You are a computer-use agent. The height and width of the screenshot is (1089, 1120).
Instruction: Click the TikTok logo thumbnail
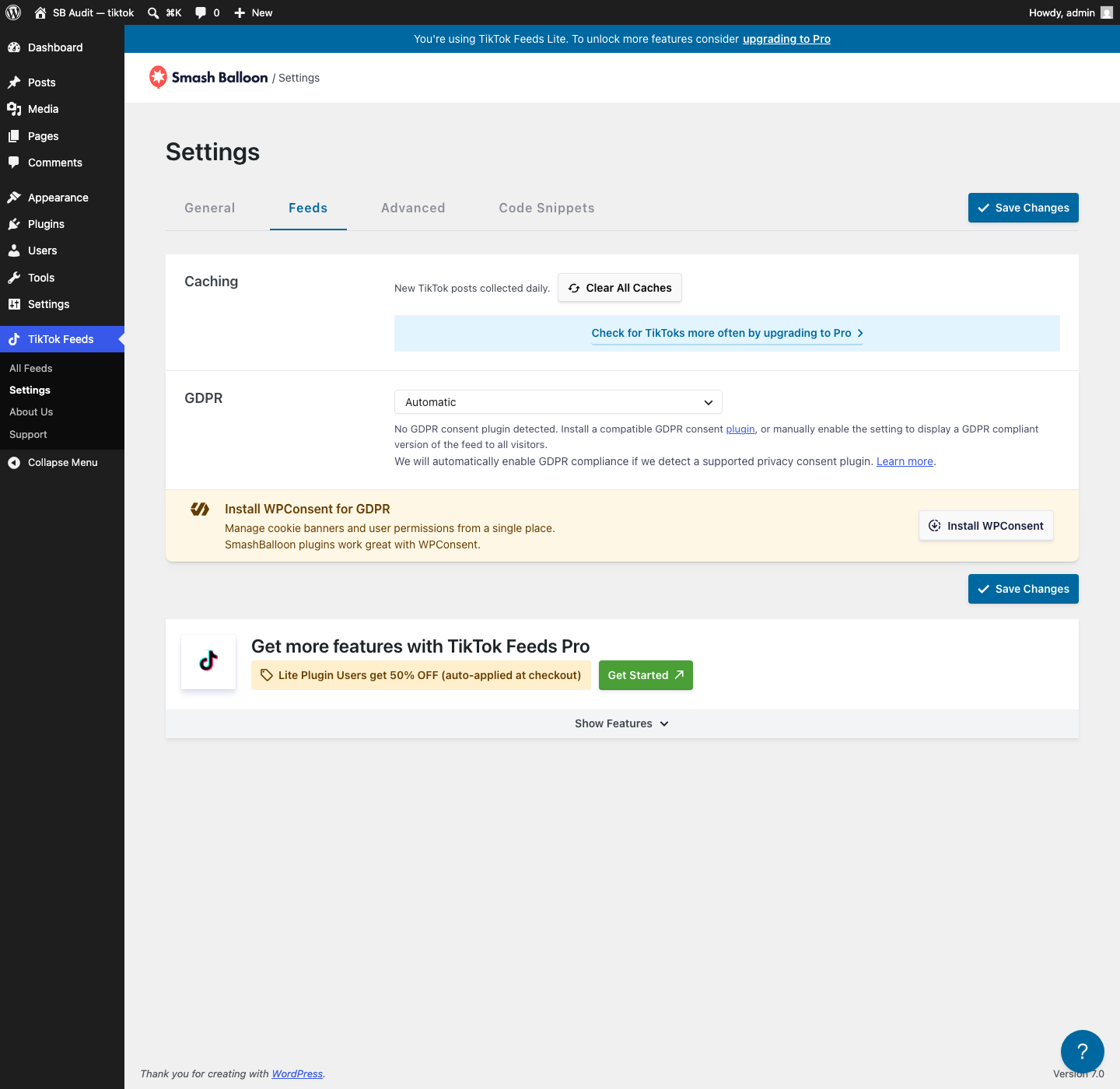[x=208, y=662]
